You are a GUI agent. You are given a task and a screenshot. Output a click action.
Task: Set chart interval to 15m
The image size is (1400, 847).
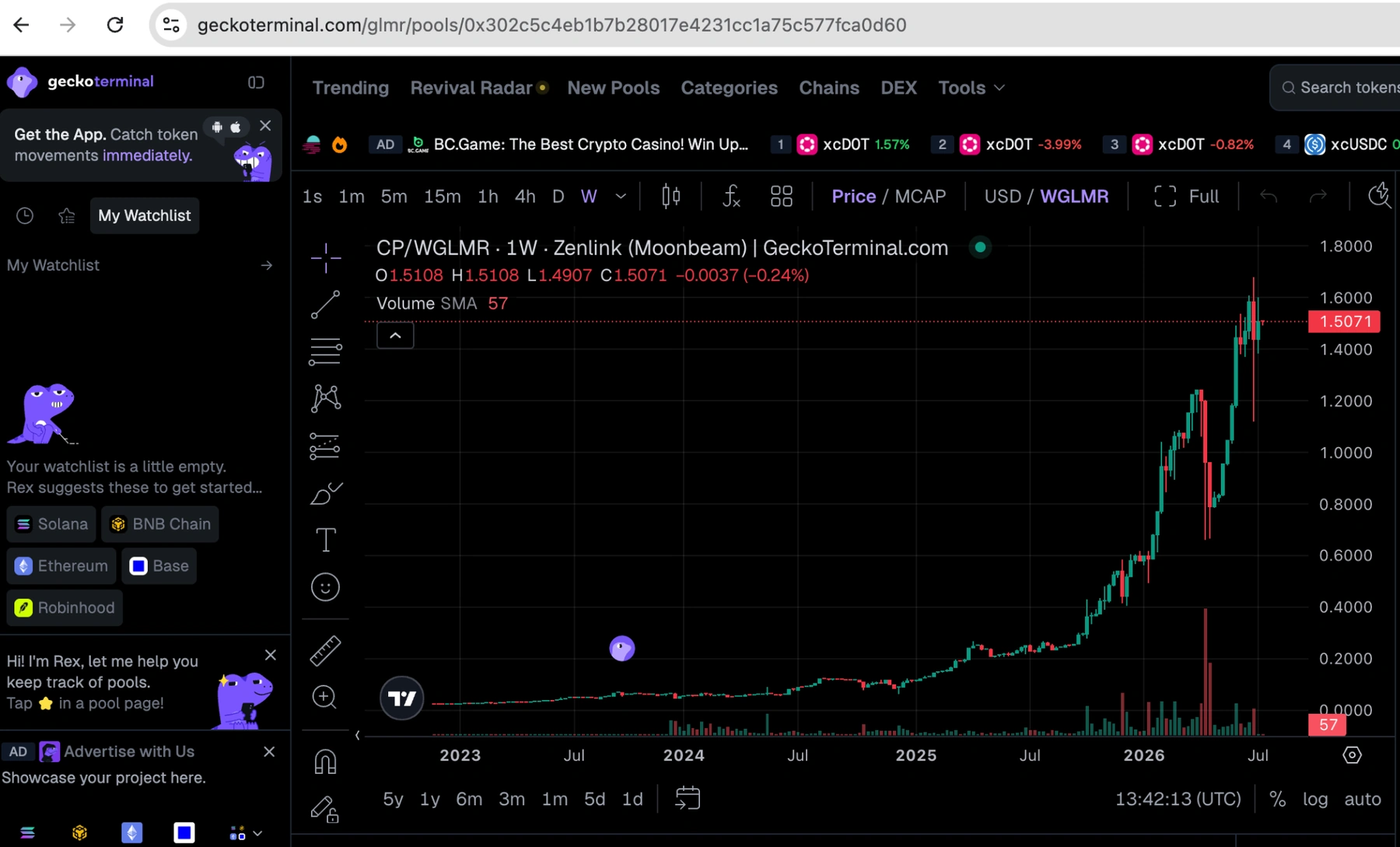[x=442, y=197]
